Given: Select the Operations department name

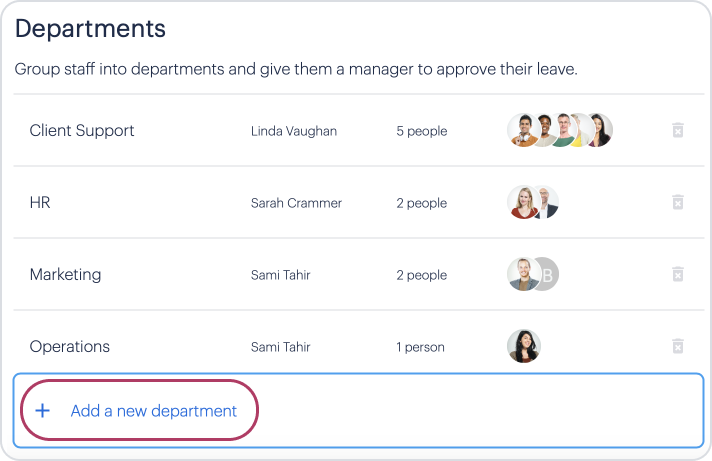Looking at the screenshot, I should pyautogui.click(x=70, y=347).
